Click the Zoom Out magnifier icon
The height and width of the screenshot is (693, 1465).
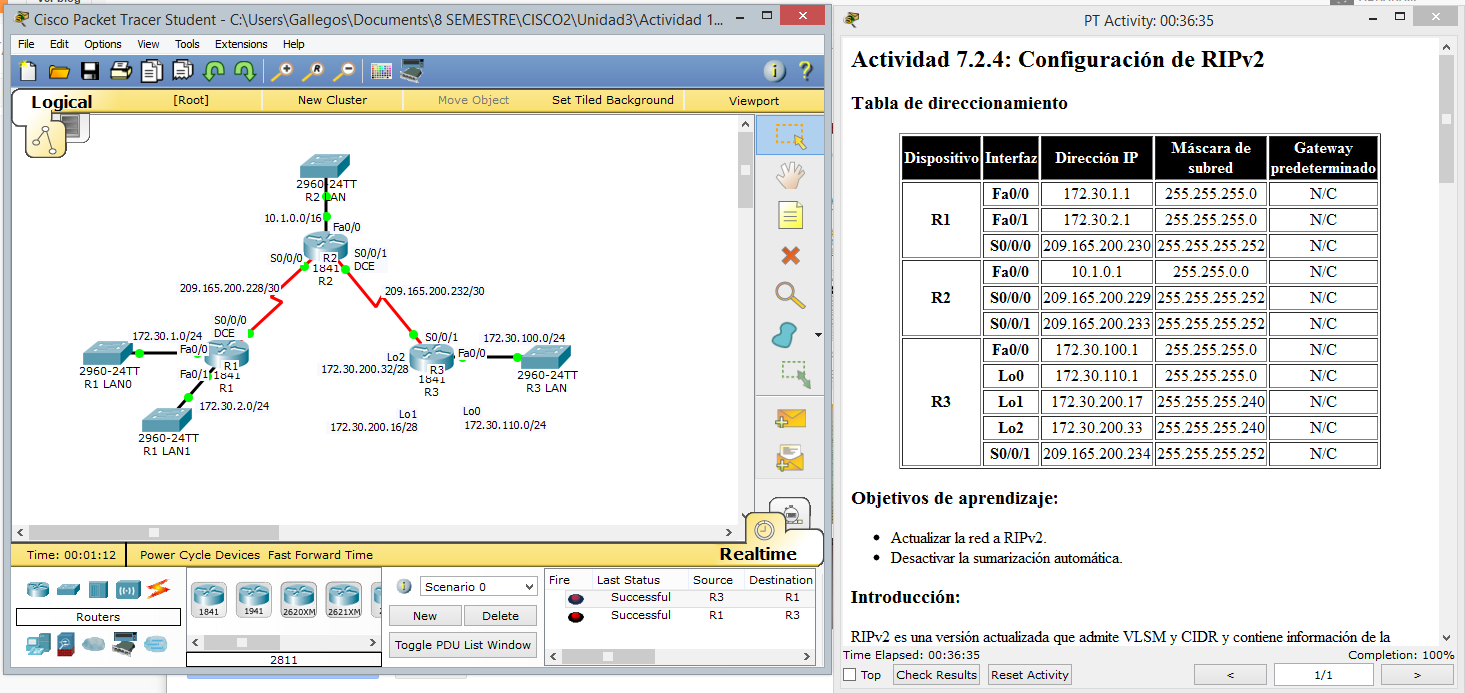343,71
